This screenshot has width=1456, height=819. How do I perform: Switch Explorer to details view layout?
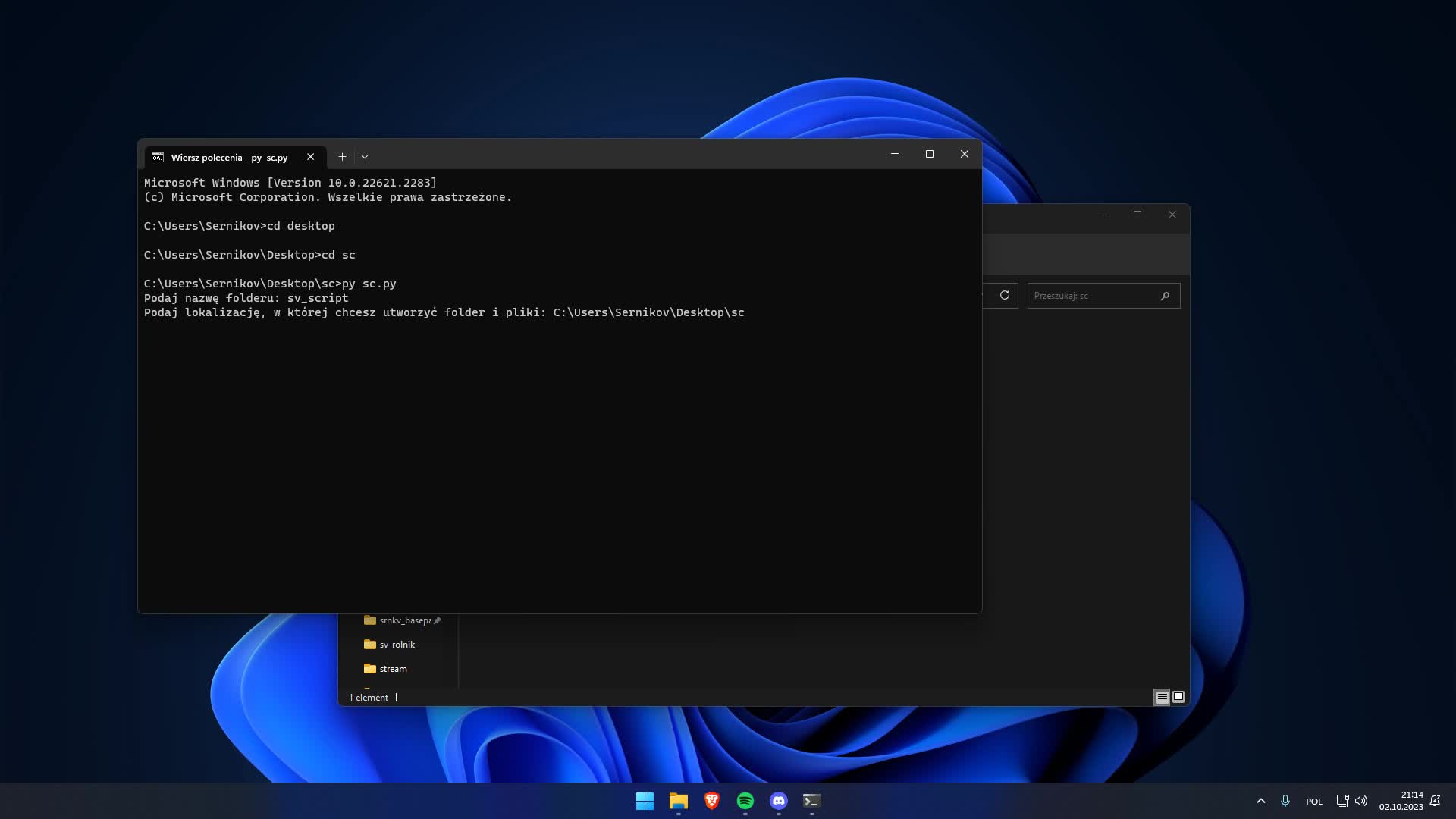[1161, 697]
